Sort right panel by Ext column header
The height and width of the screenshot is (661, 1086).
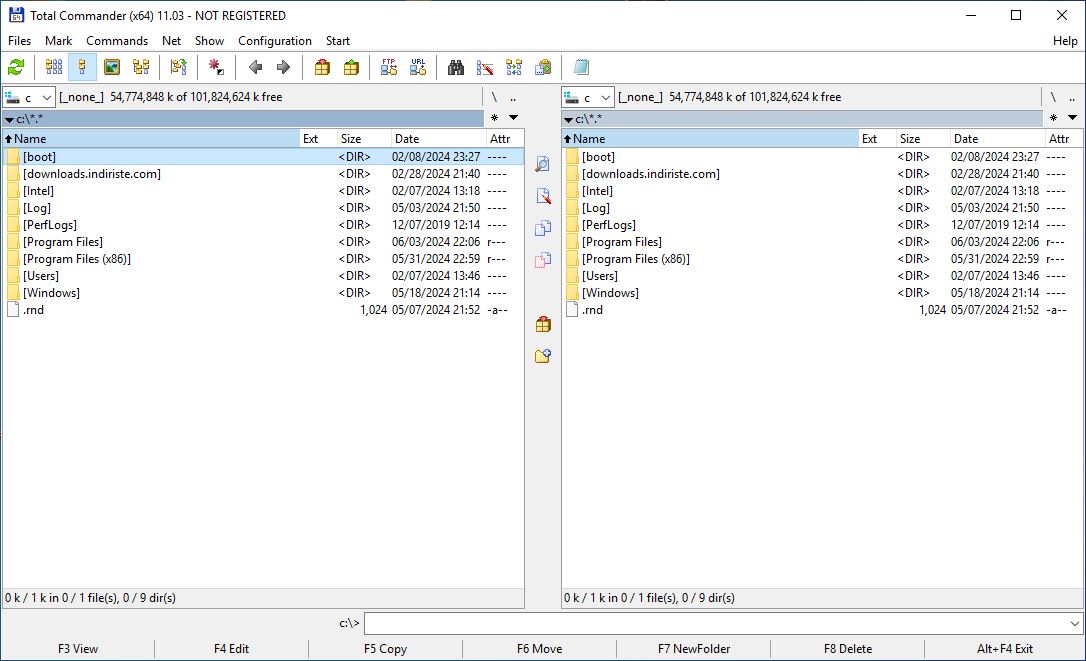[x=877, y=139]
